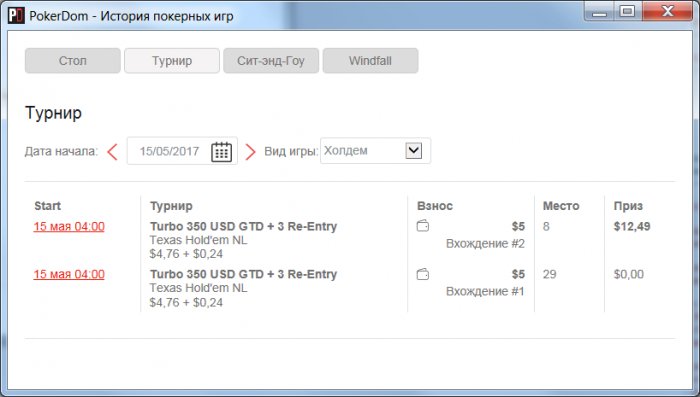Click Вхождение #1 label
The height and width of the screenshot is (397, 700).
click(485, 292)
